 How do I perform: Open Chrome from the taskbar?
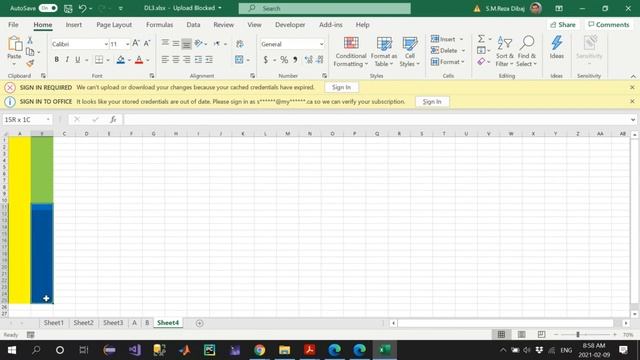[x=260, y=350]
